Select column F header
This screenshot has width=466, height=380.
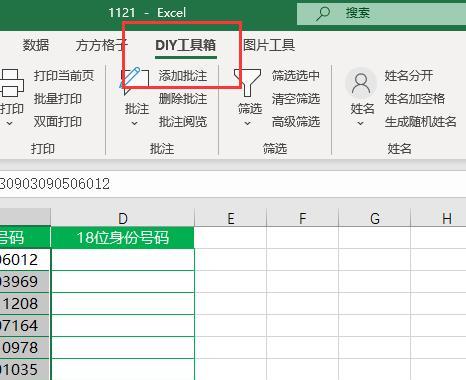[303, 218]
